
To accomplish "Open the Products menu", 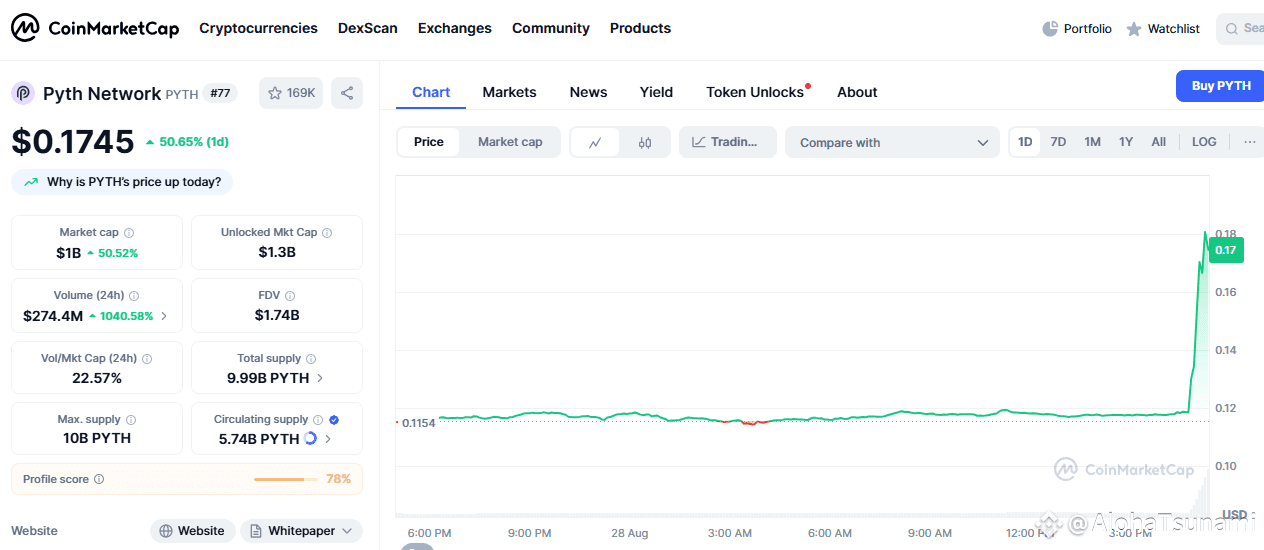I will pyautogui.click(x=640, y=28).
